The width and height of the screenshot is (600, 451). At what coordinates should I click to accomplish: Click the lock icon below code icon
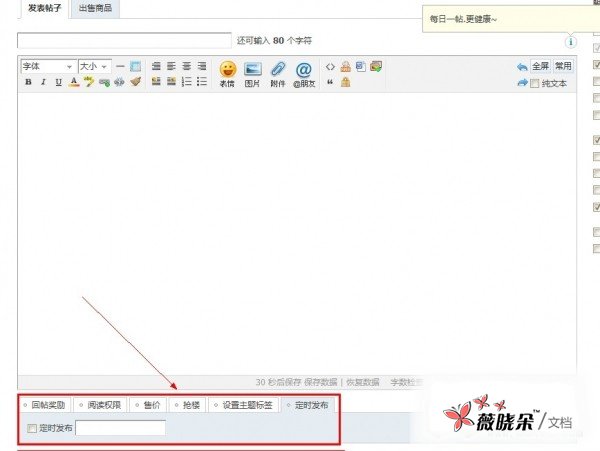(346, 82)
